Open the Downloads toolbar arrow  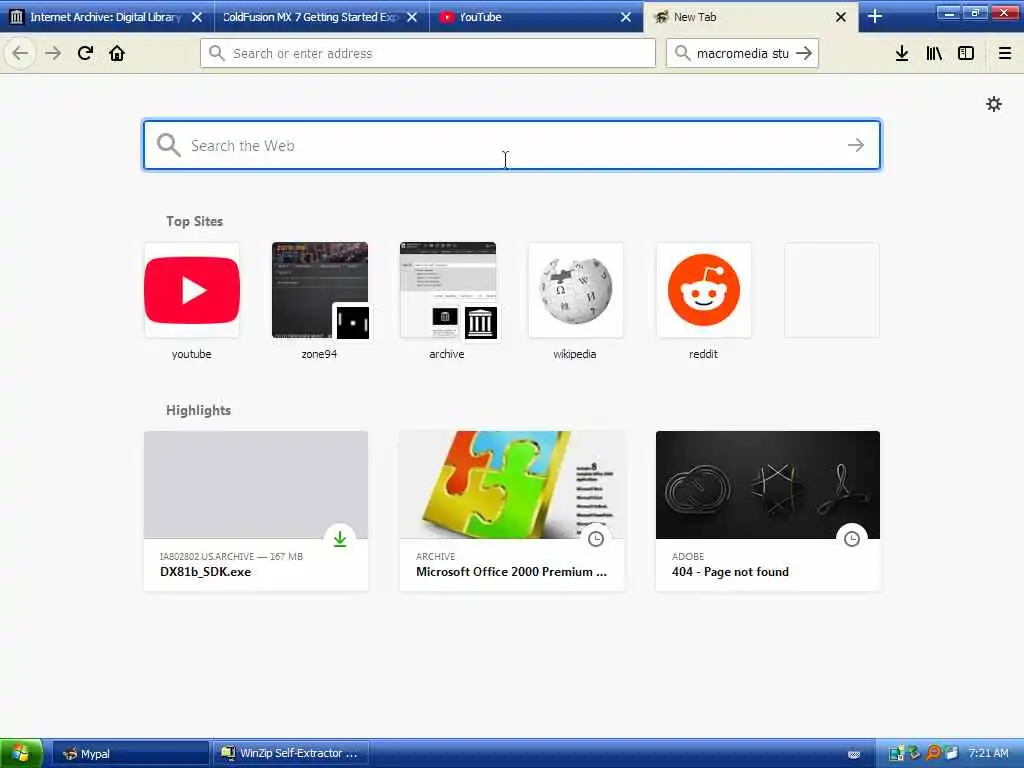pyautogui.click(x=902, y=53)
